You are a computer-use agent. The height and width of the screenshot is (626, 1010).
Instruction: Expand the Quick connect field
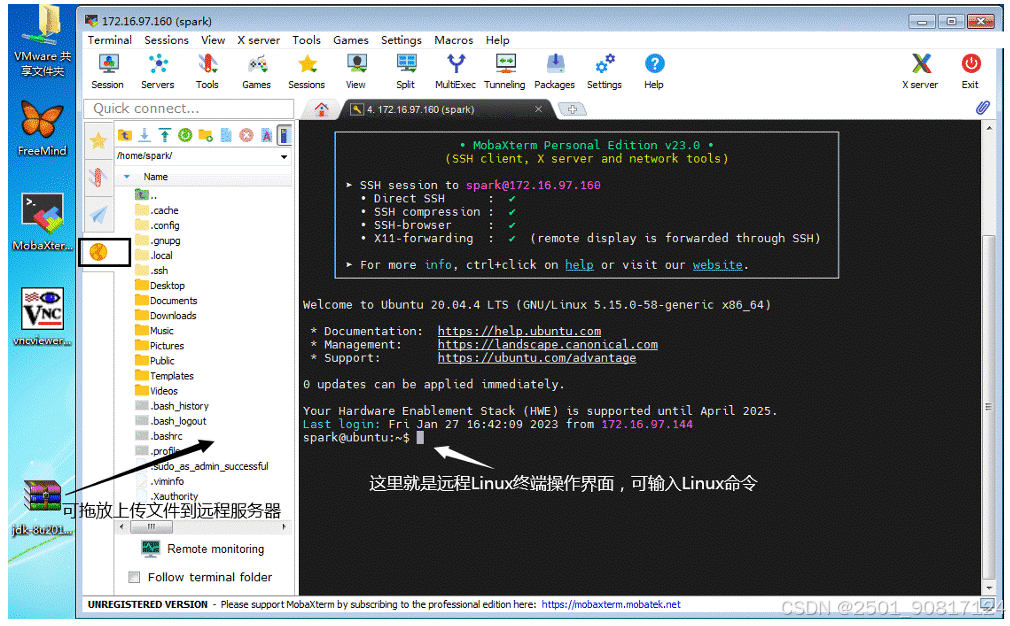click(x=187, y=109)
